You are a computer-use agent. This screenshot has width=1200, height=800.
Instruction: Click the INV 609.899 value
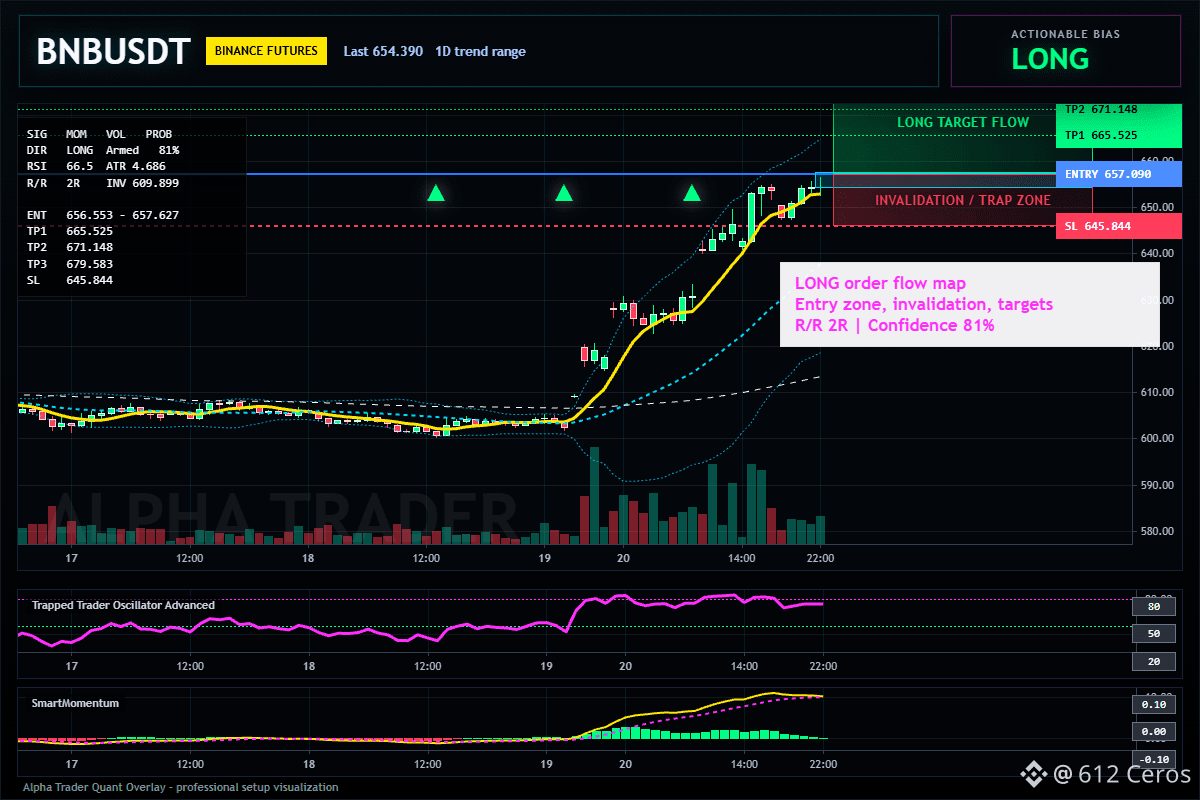(143, 183)
